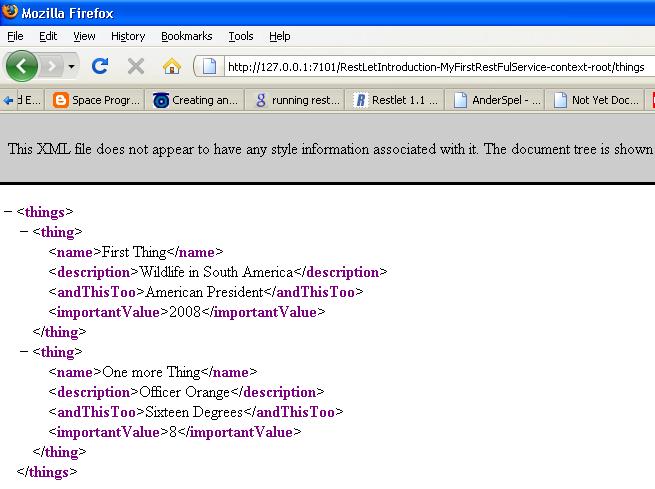Switch to the Space Progr... tab
Image resolution: width=655 pixels, height=489 pixels.
pos(95,100)
